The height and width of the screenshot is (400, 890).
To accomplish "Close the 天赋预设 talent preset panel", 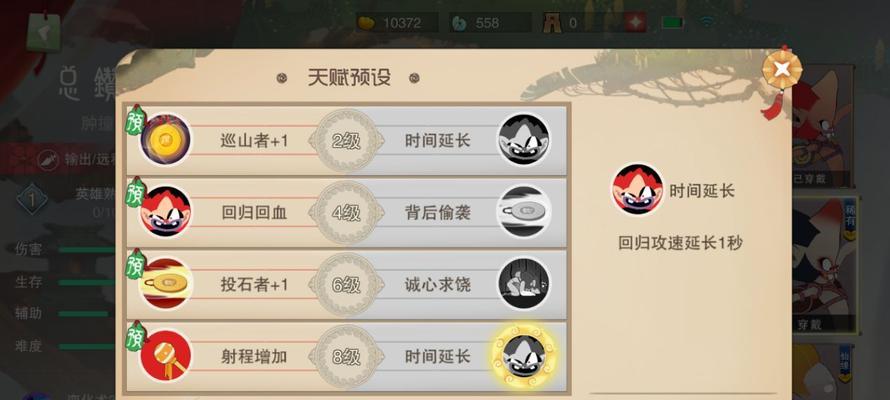I will click(782, 69).
